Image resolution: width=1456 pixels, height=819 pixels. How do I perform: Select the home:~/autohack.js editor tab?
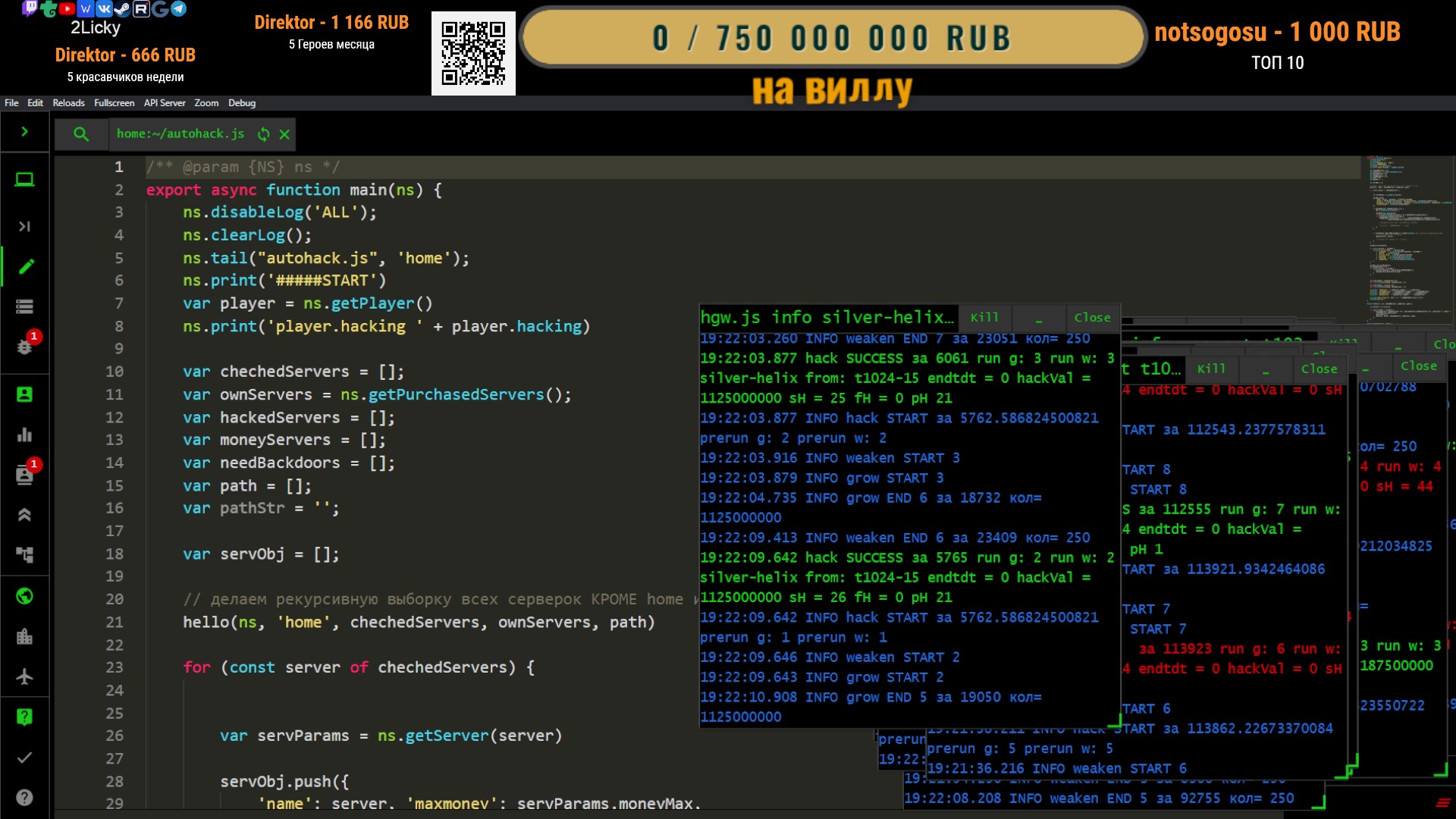click(180, 134)
